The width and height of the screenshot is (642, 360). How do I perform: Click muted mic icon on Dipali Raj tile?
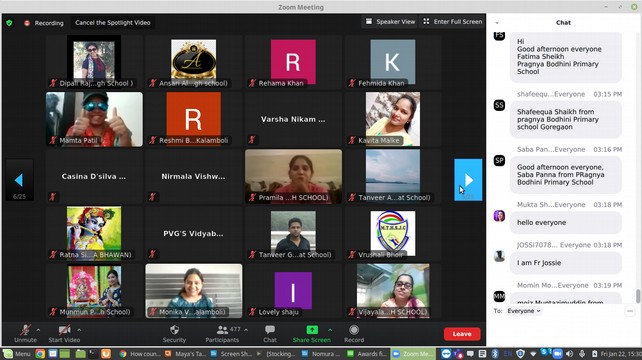(x=53, y=83)
